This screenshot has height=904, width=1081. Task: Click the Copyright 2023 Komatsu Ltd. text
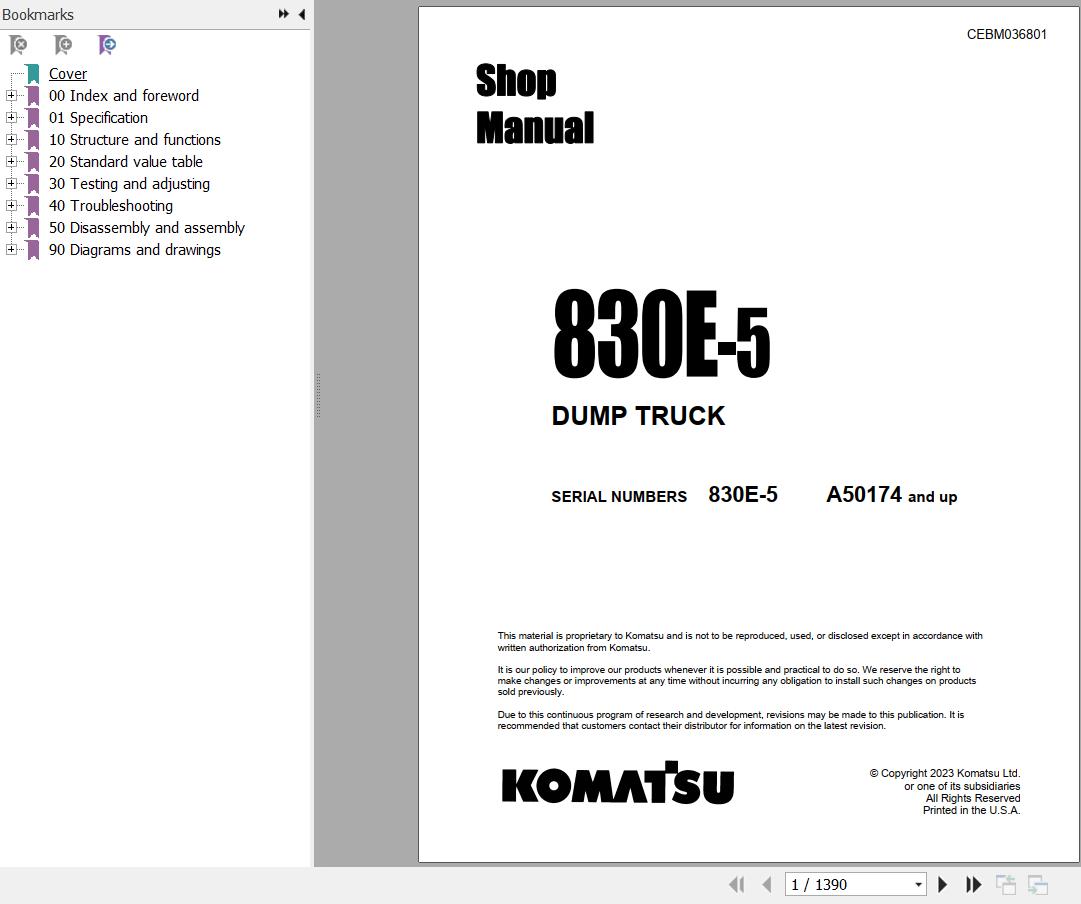(944, 774)
